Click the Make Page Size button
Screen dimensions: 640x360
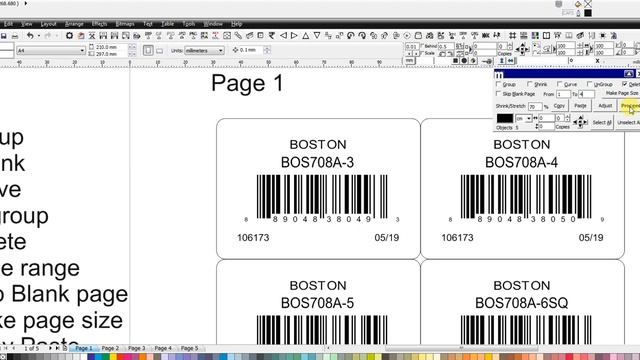pyautogui.click(x=622, y=93)
